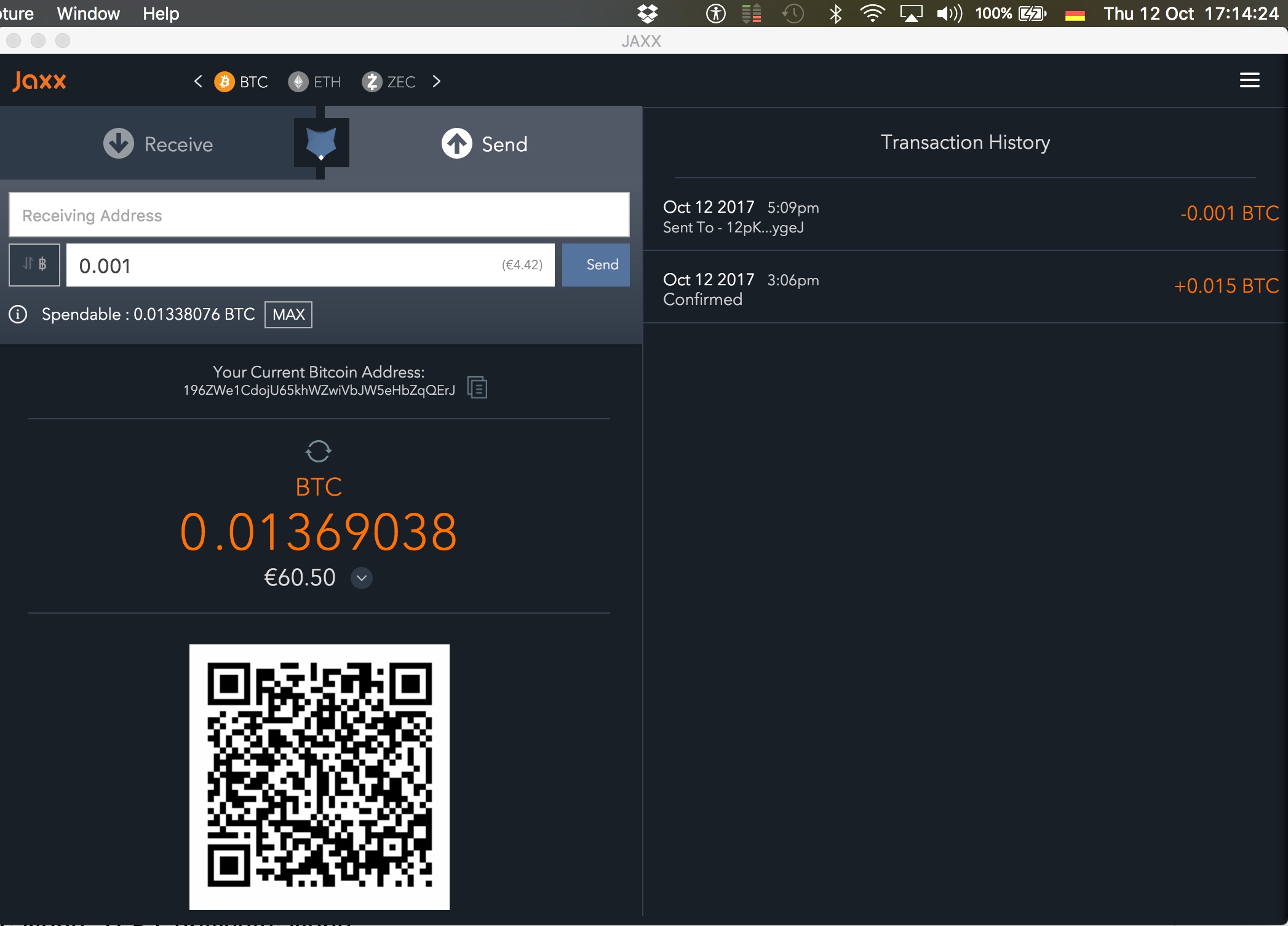
Task: Click the Send up-arrow icon
Action: tap(457, 144)
